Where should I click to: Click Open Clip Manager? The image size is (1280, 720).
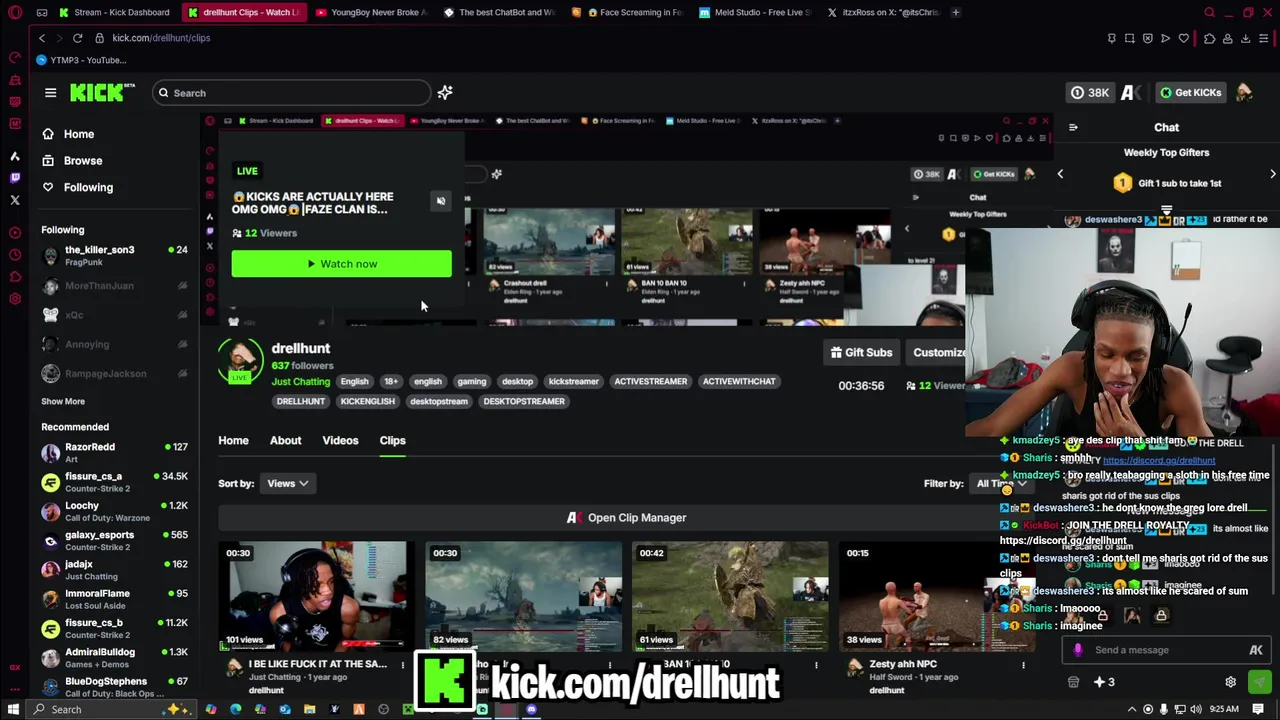(x=626, y=518)
